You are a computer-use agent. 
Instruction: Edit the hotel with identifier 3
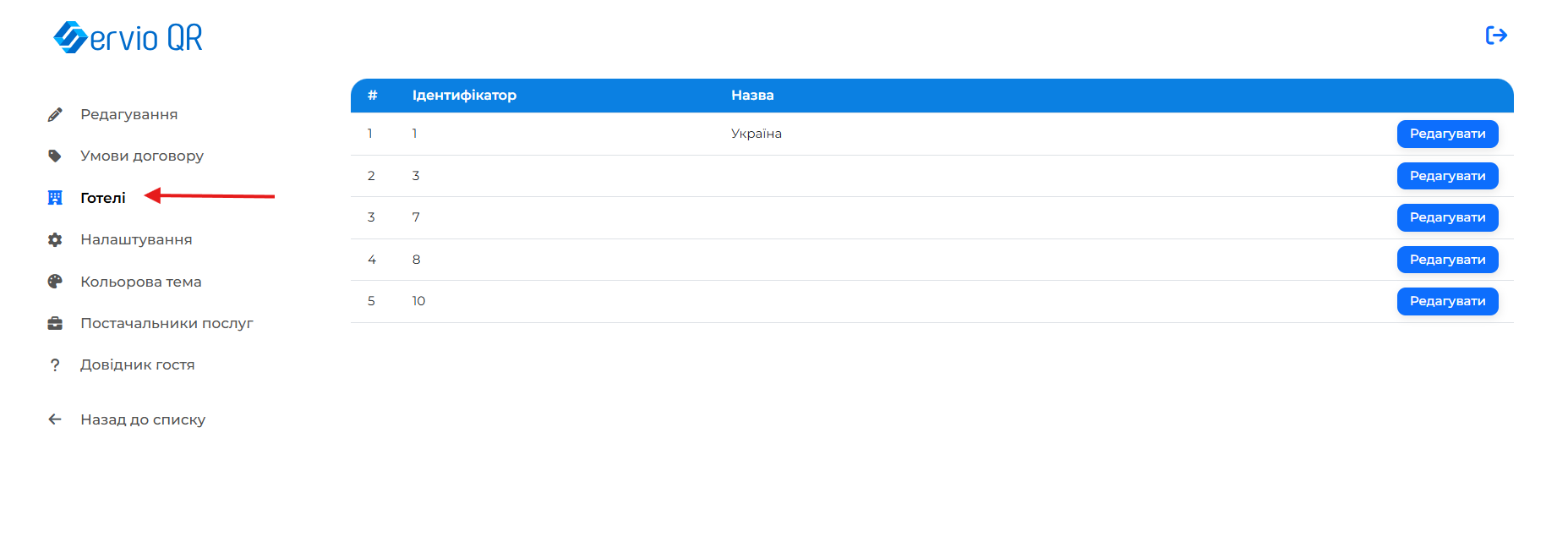pos(1447,176)
